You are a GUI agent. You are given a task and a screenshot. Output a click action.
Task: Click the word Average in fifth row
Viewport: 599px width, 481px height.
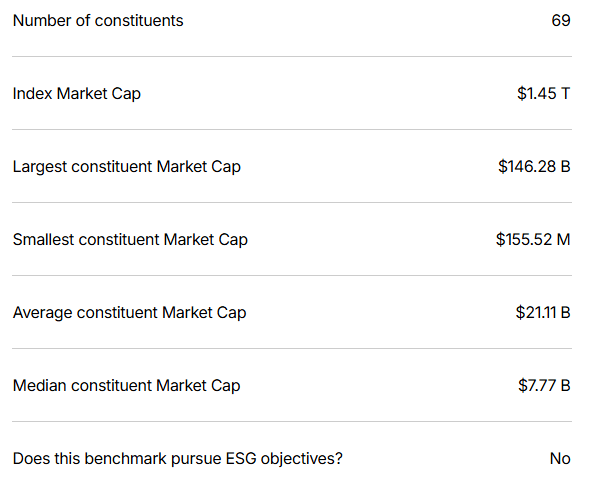pos(42,313)
